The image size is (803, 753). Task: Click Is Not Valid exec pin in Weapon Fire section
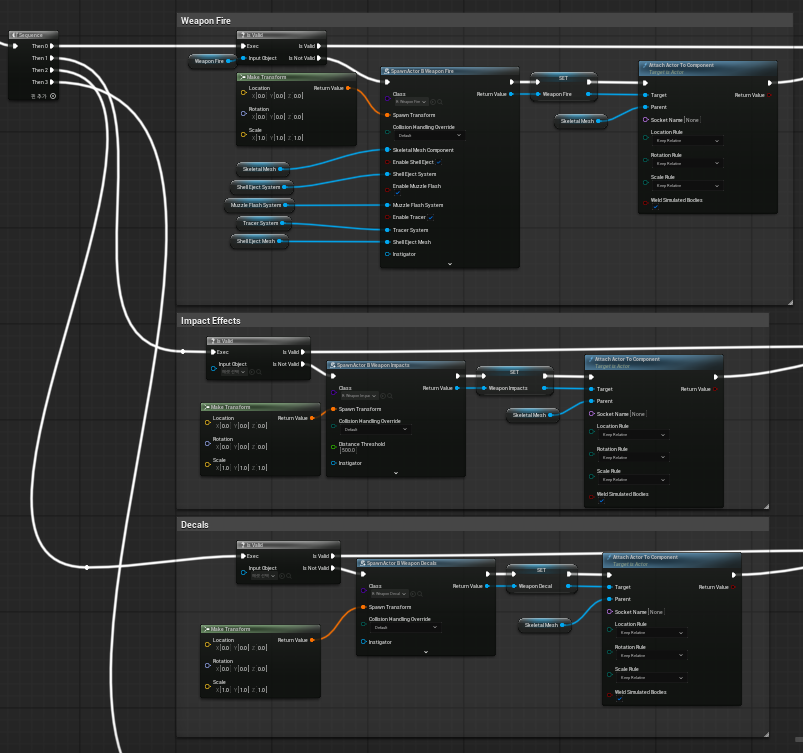[319, 58]
